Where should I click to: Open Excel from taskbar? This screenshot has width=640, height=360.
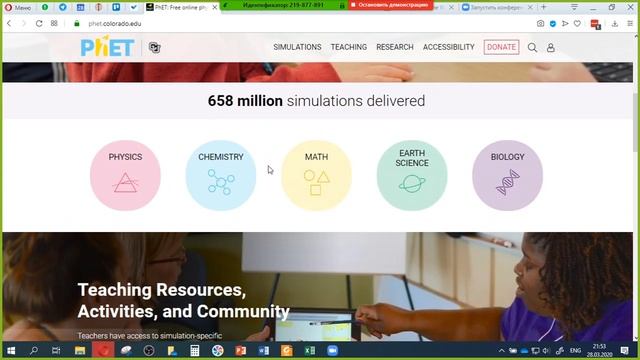point(310,351)
